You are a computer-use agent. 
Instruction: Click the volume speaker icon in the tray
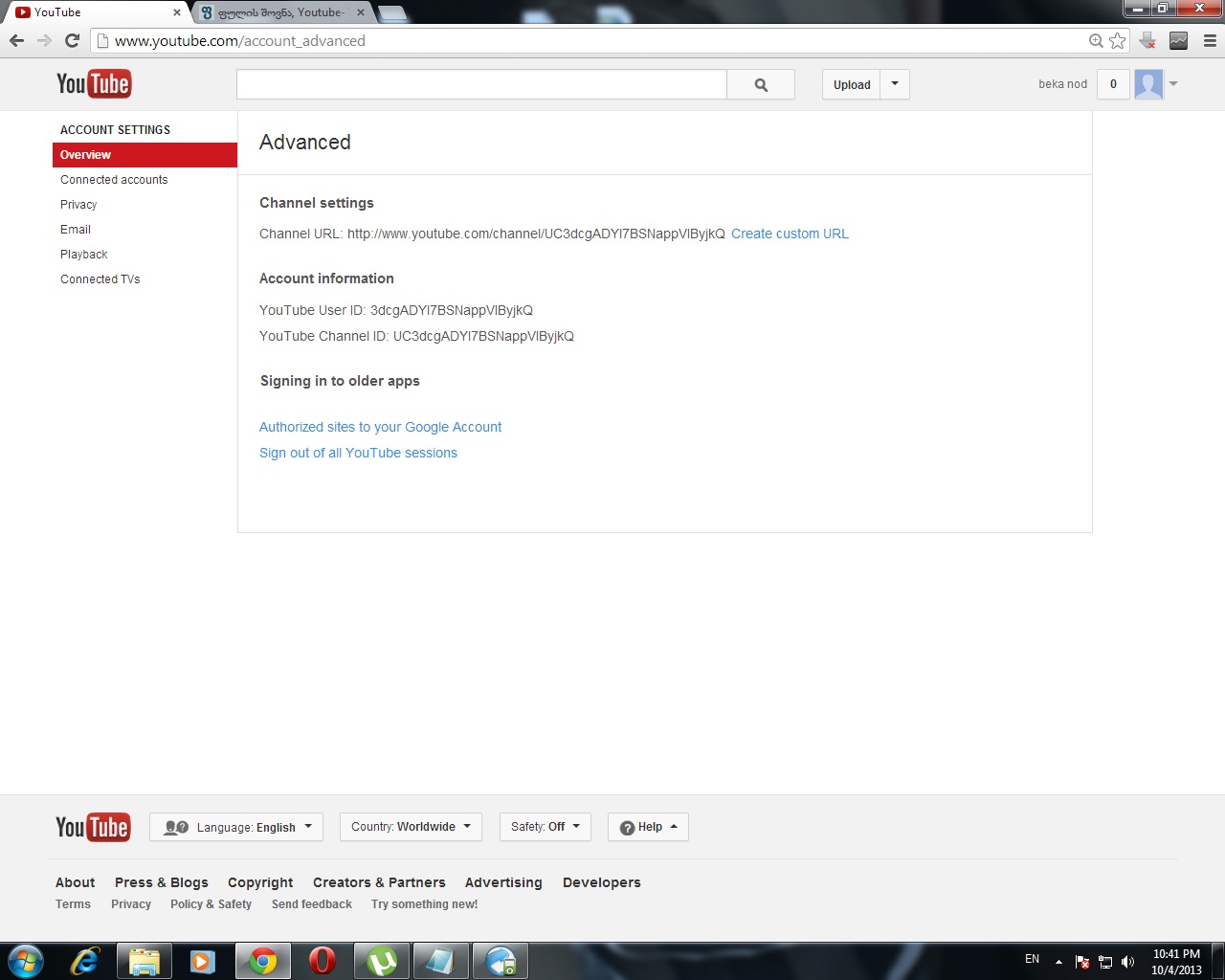pos(1127,962)
